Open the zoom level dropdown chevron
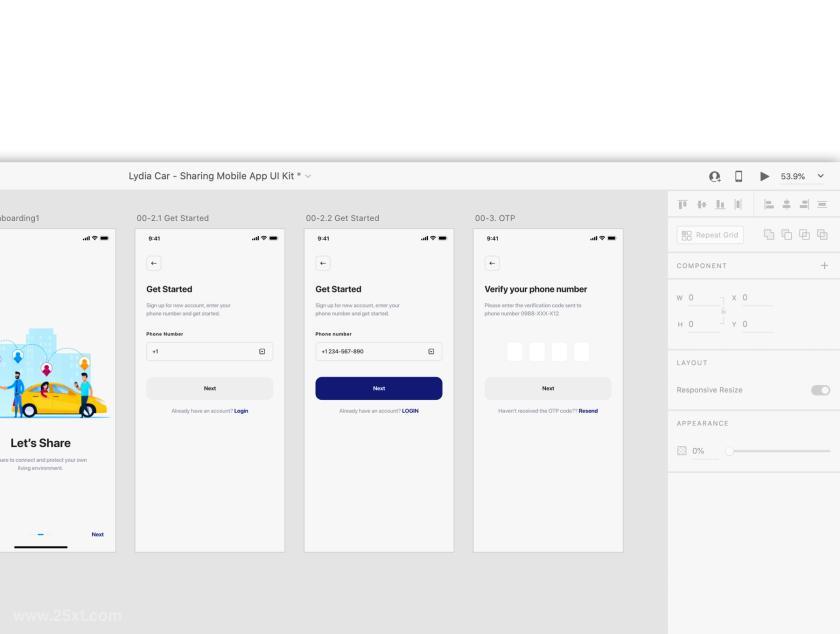The height and width of the screenshot is (634, 840). point(820,176)
